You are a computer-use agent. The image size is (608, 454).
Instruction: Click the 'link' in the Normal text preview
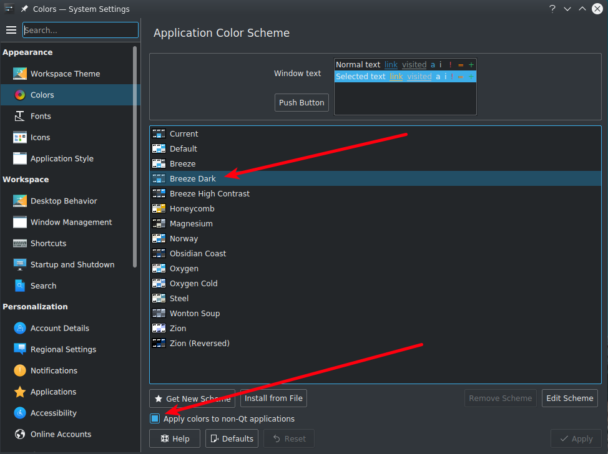[391, 65]
